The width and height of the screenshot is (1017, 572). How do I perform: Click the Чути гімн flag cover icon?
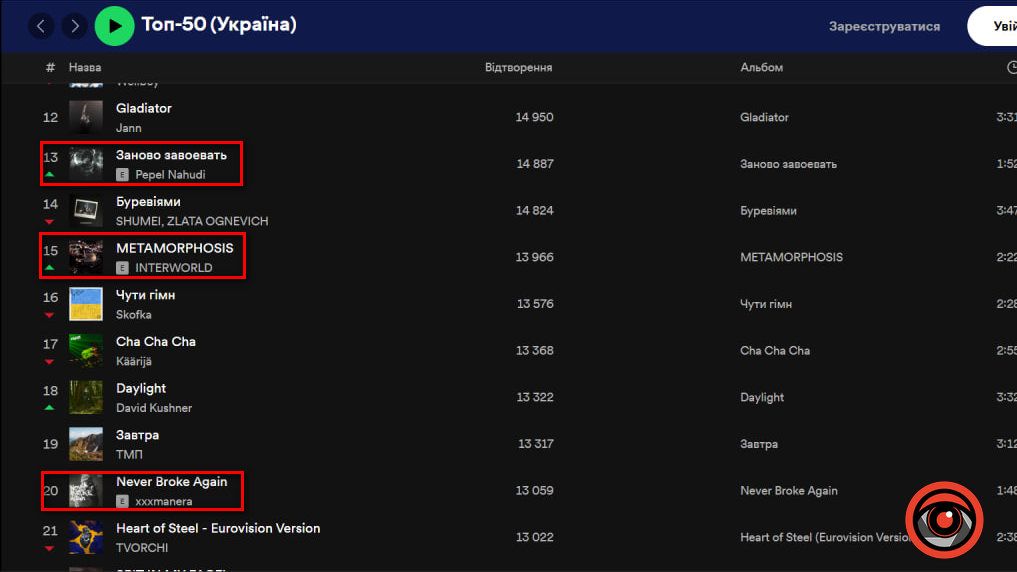86,304
